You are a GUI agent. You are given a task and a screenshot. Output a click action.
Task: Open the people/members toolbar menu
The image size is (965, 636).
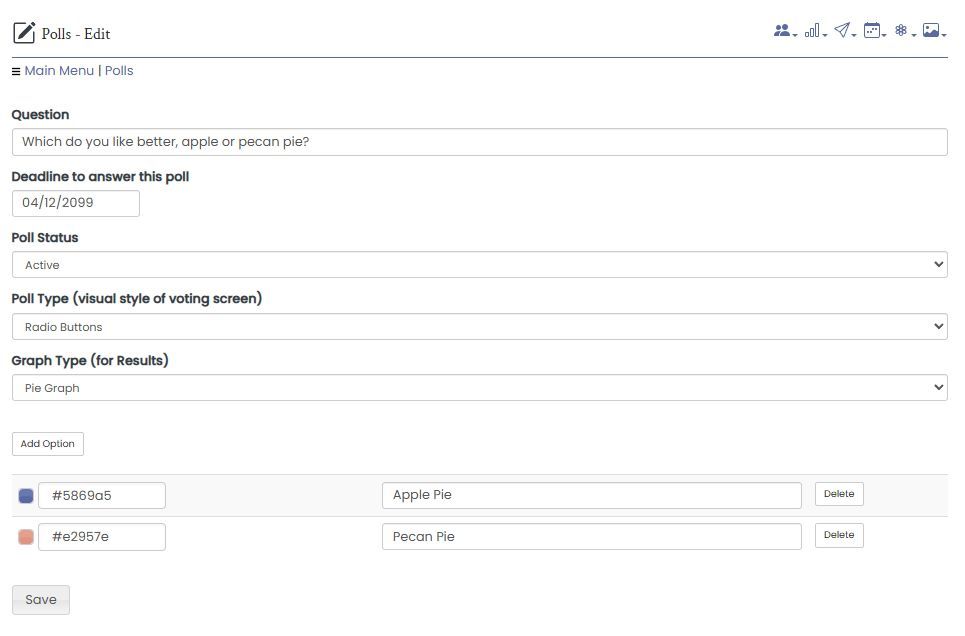785,30
